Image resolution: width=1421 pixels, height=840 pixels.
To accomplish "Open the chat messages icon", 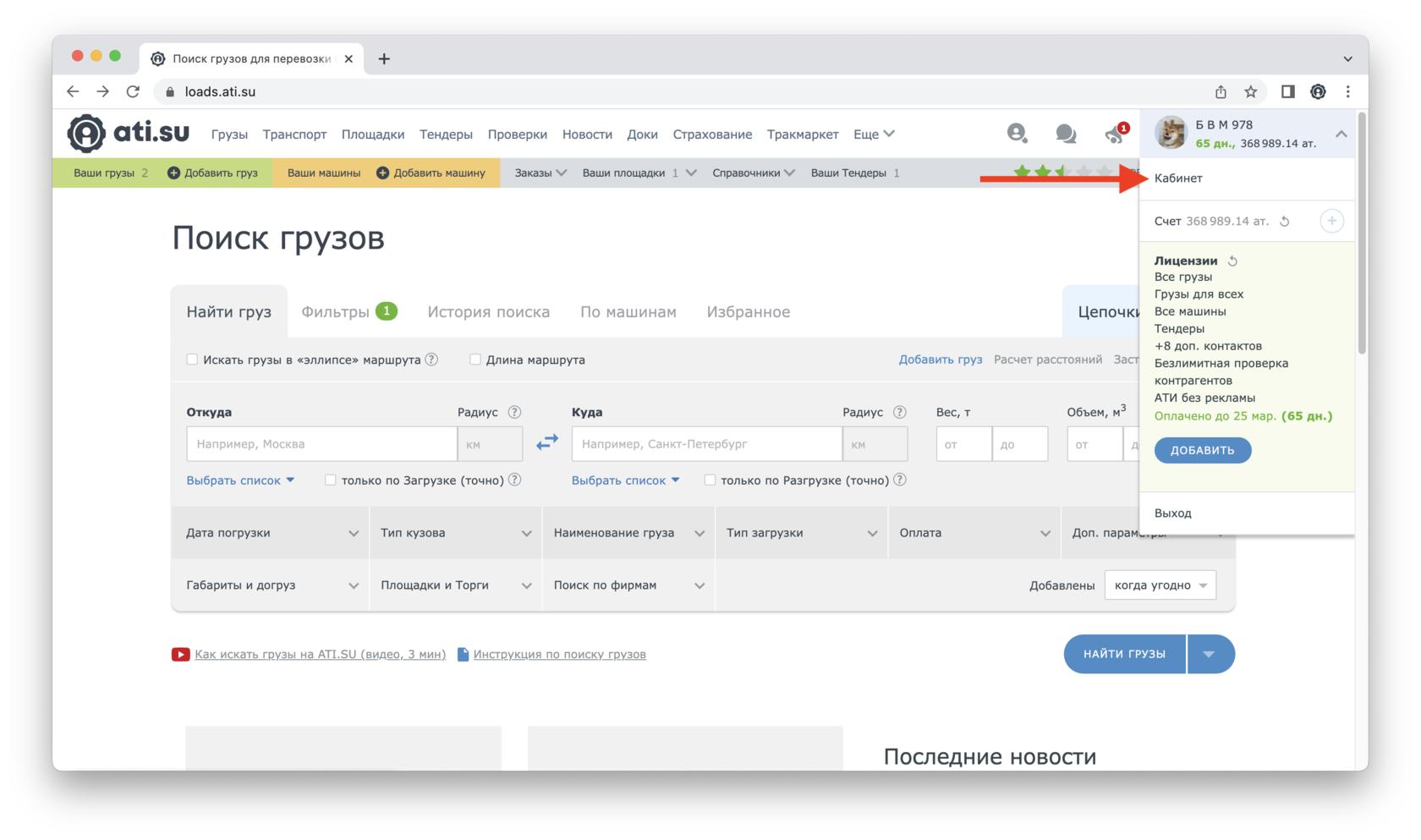I will 1066,134.
